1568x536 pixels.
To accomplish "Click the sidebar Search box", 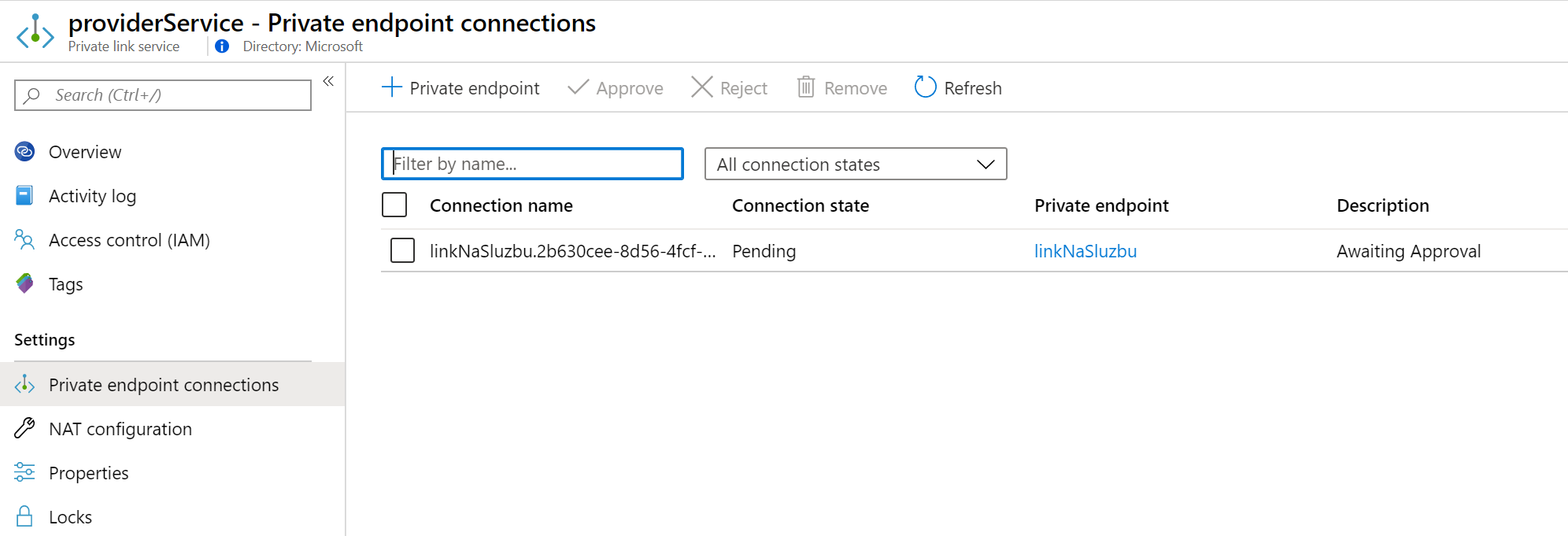I will [163, 95].
